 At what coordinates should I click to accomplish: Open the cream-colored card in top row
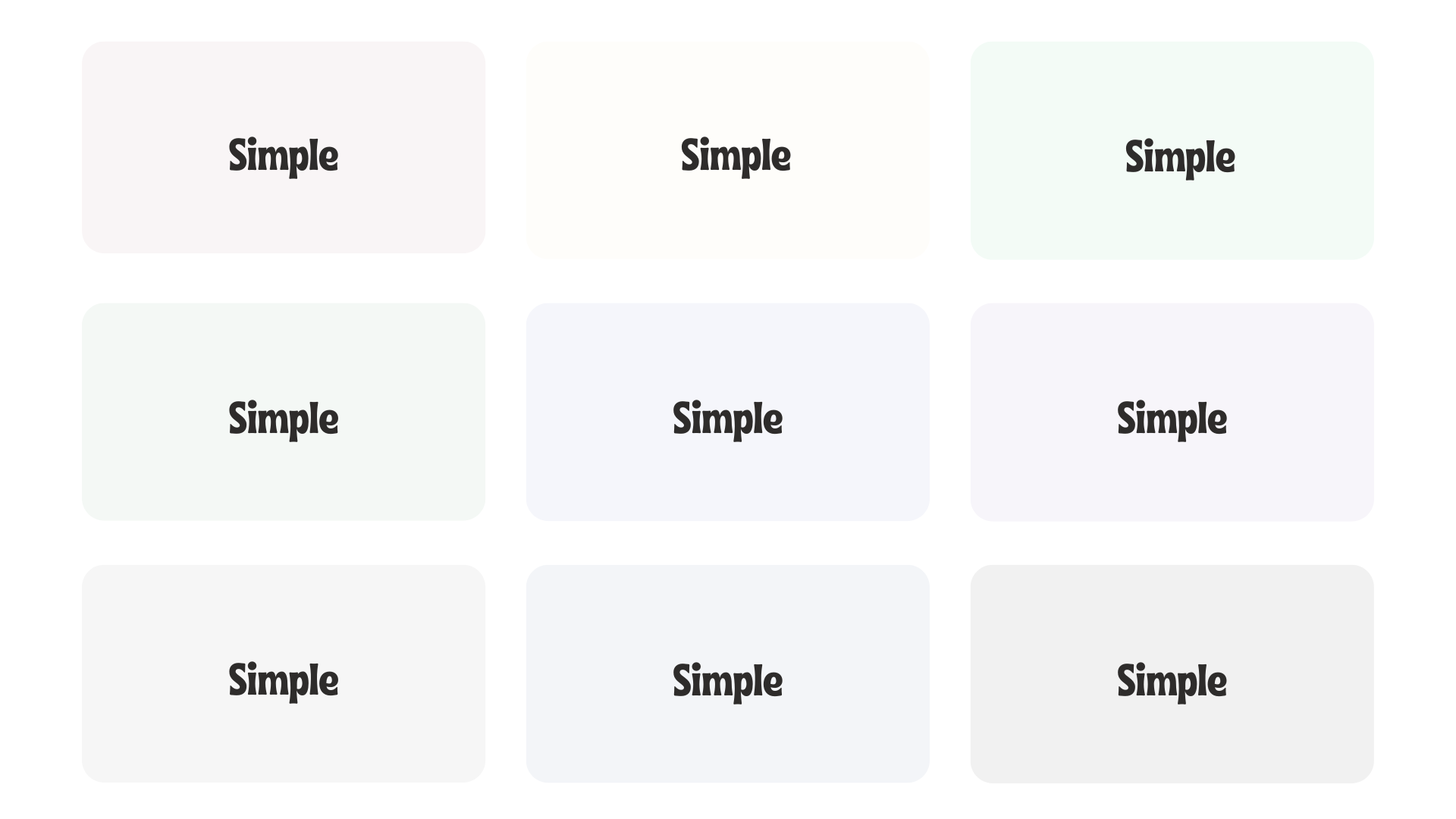pyautogui.click(x=728, y=150)
